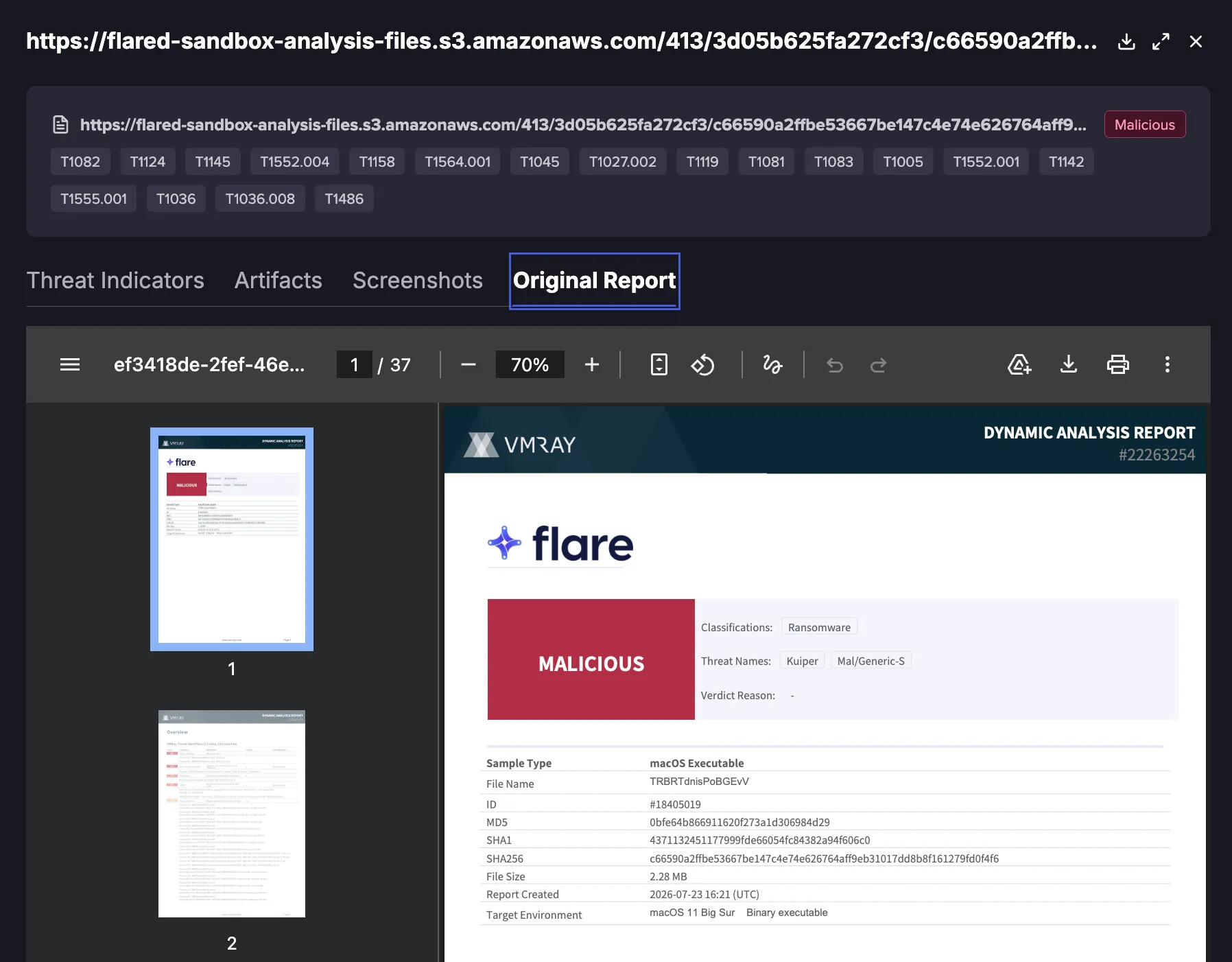The height and width of the screenshot is (962, 1232).
Task: Click the Kuiper threat name label
Action: (803, 661)
